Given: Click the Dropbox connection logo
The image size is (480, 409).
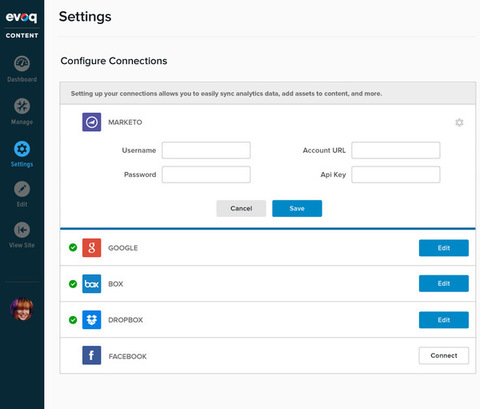Looking at the screenshot, I should pos(92,320).
